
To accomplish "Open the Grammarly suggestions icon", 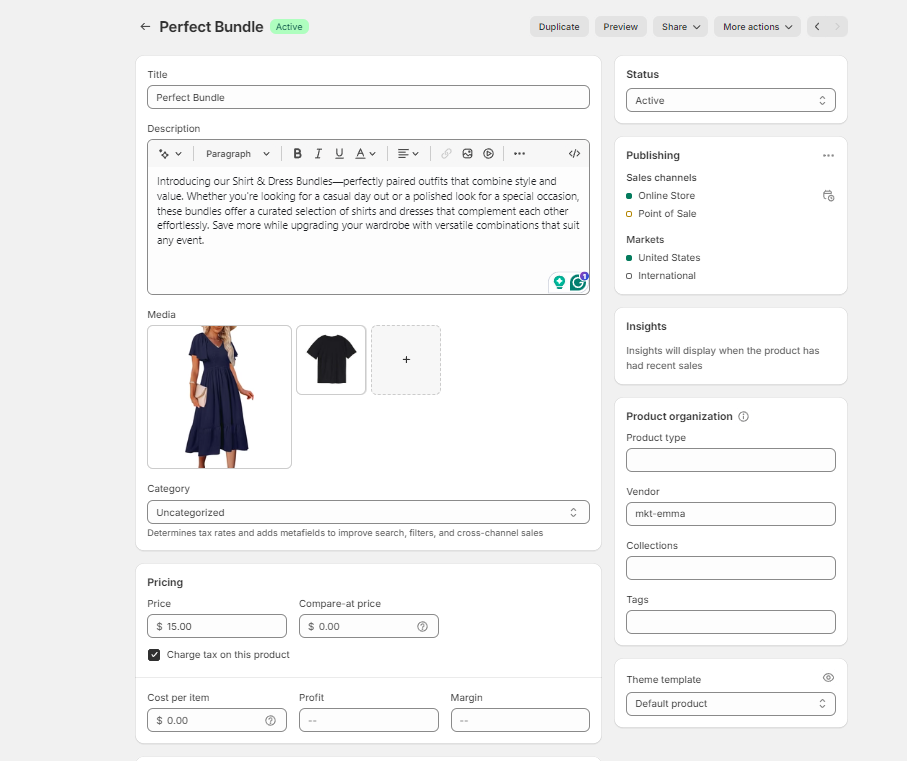I will coord(578,282).
